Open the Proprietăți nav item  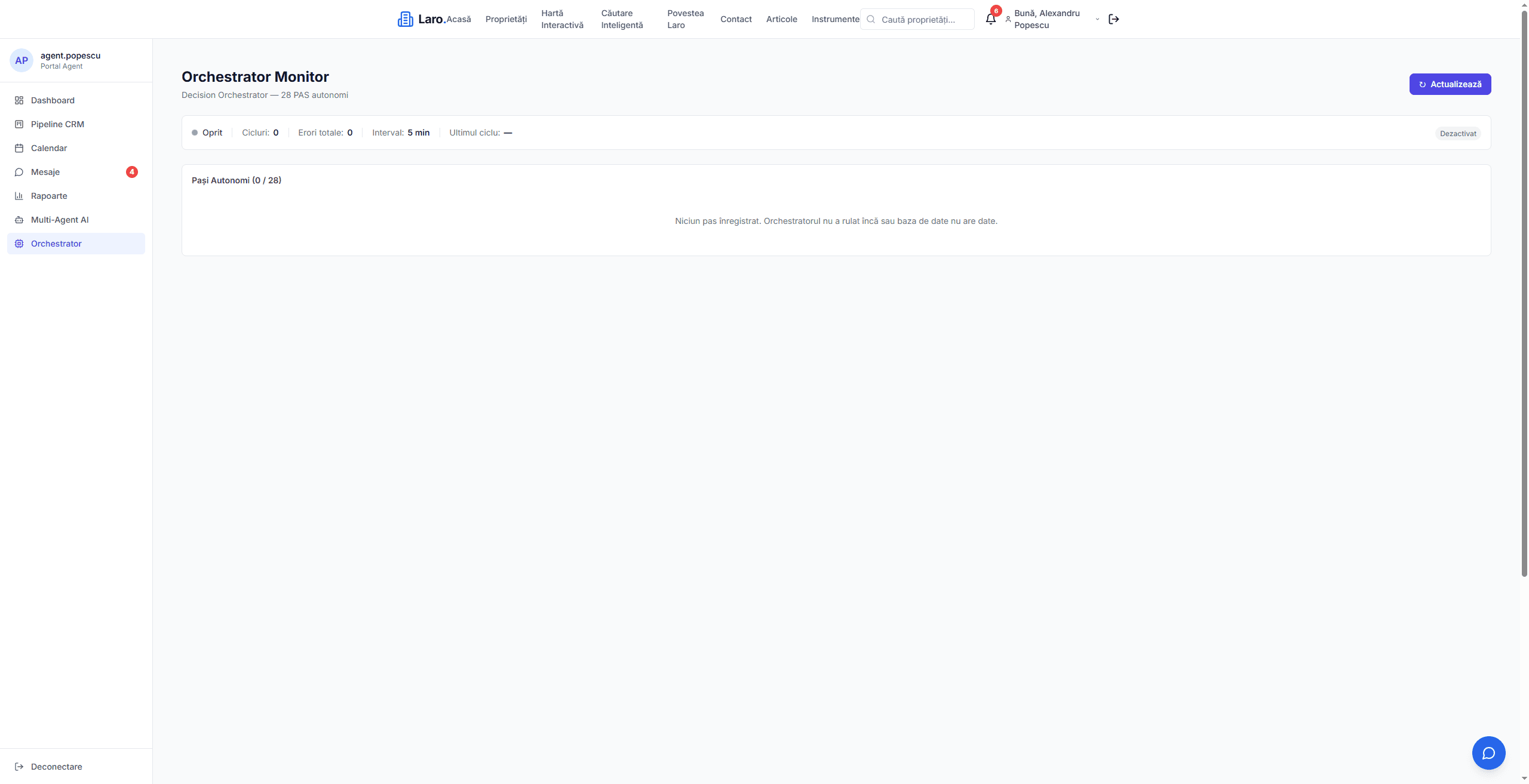pyautogui.click(x=506, y=19)
